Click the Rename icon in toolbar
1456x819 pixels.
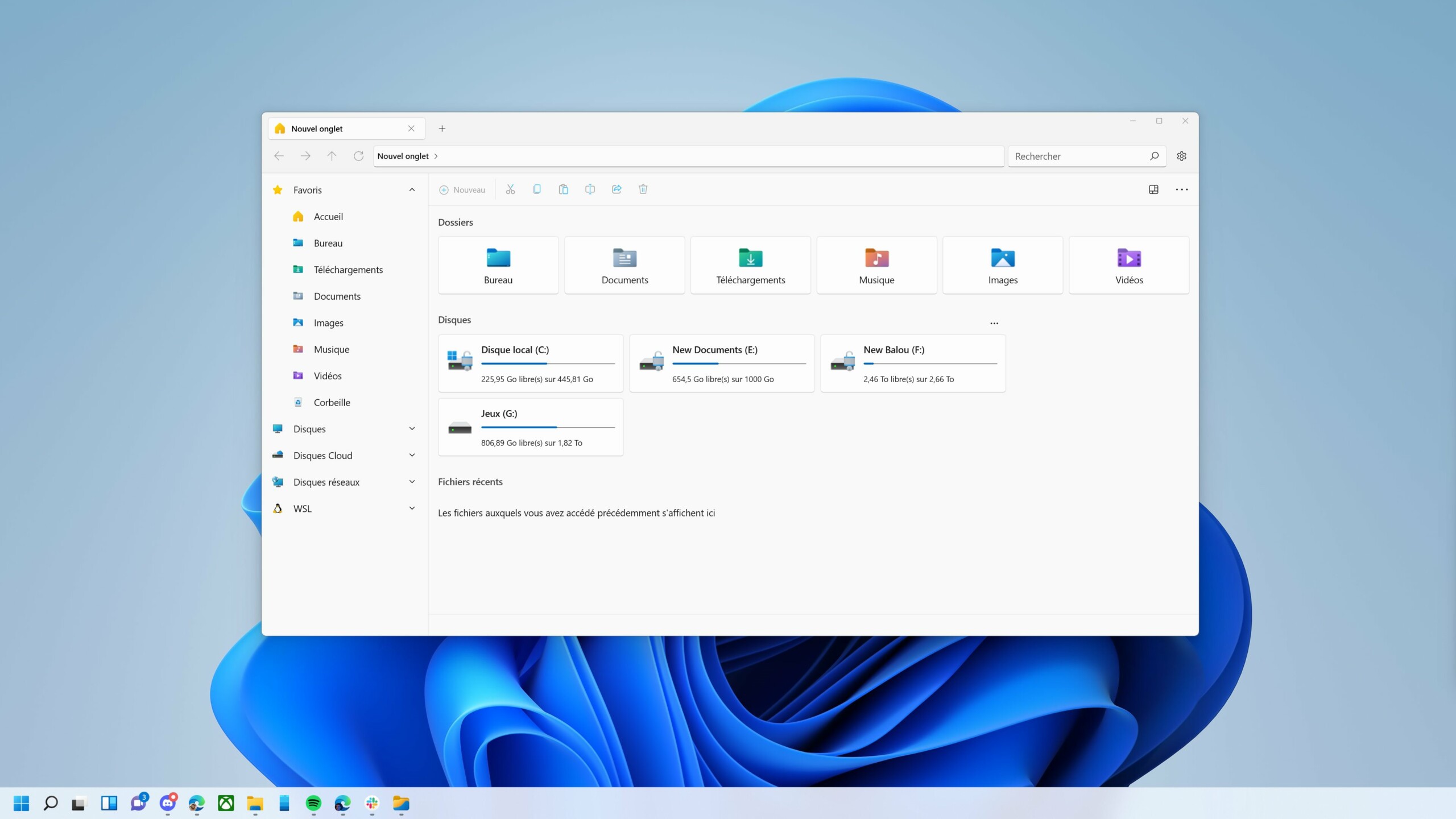point(590,189)
